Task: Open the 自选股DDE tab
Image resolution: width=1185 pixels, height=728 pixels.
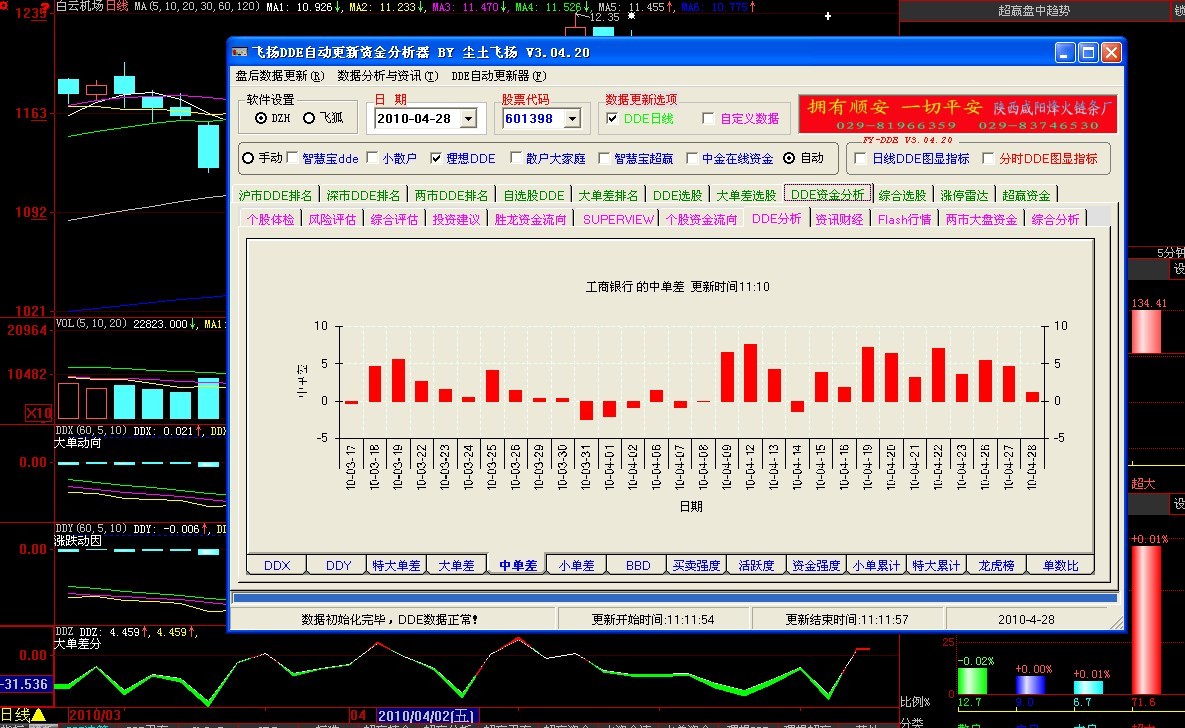Action: click(x=534, y=195)
